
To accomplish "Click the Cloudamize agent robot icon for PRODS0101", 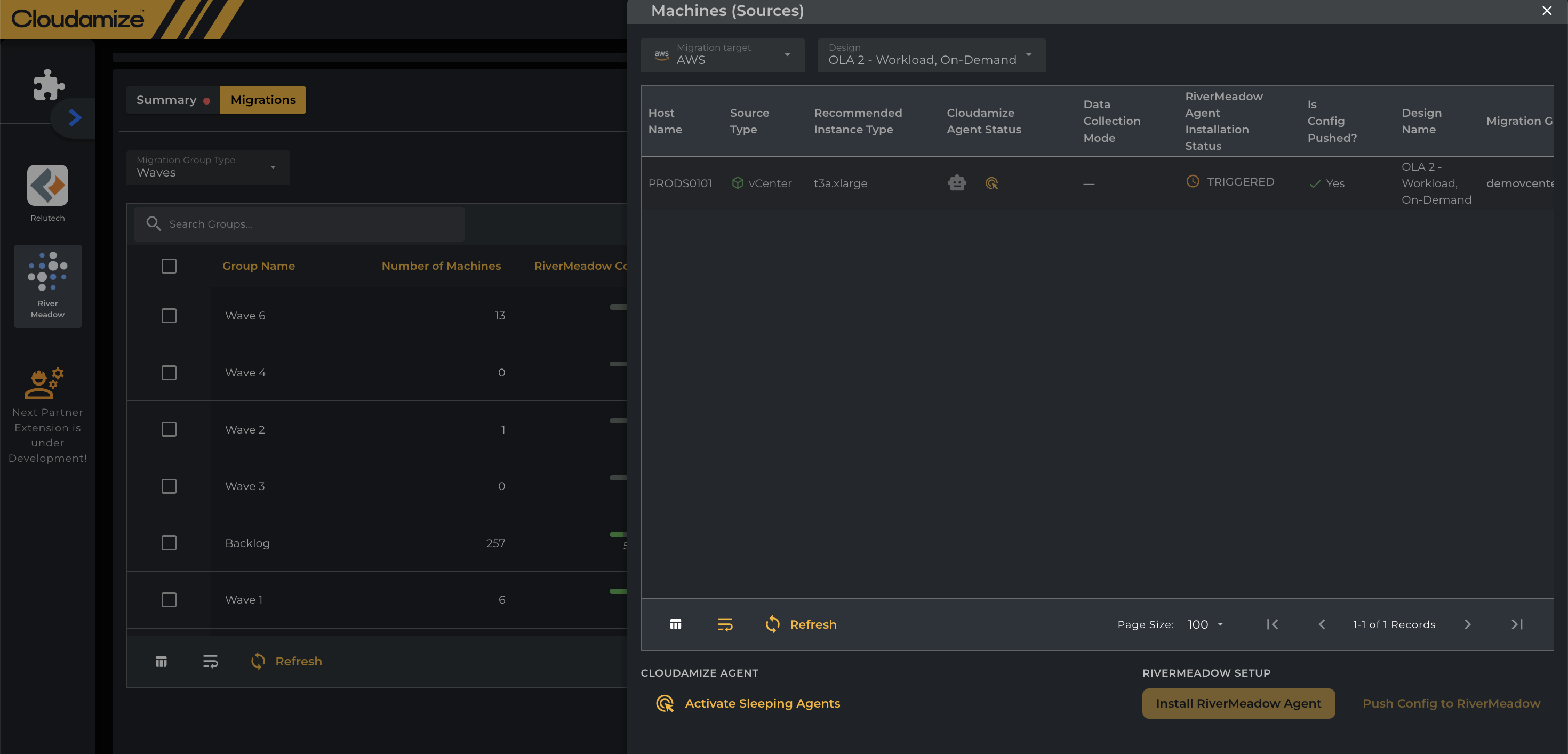I will pos(957,182).
